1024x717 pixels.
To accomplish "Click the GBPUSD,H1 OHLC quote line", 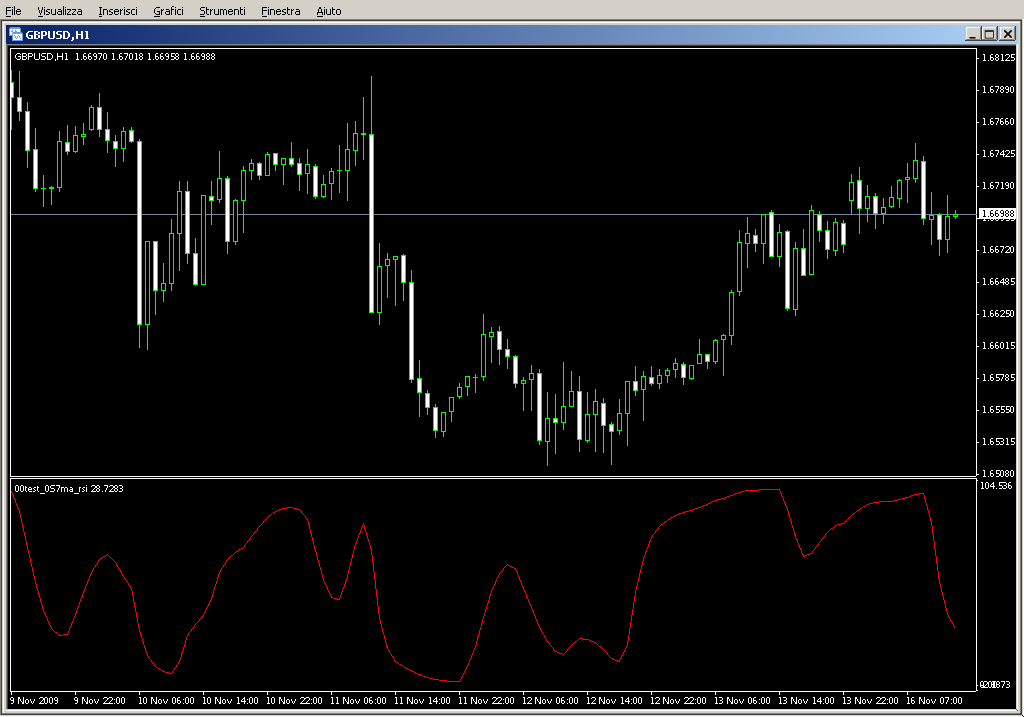I will pos(115,57).
